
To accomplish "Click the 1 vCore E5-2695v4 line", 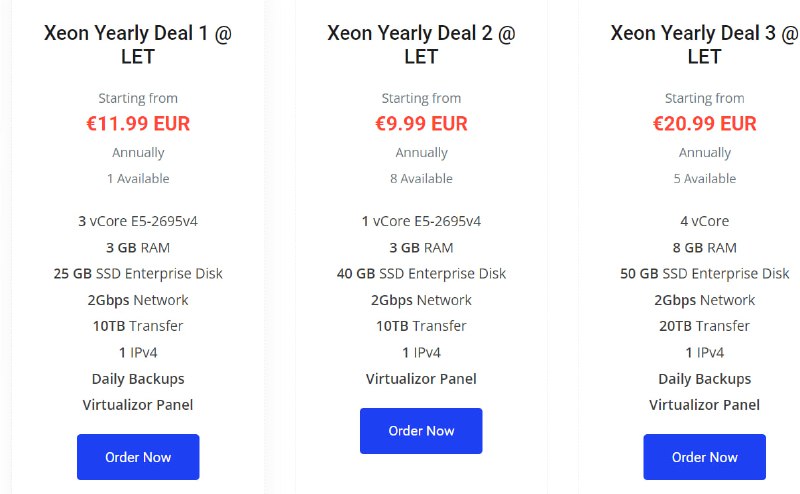I will [421, 221].
